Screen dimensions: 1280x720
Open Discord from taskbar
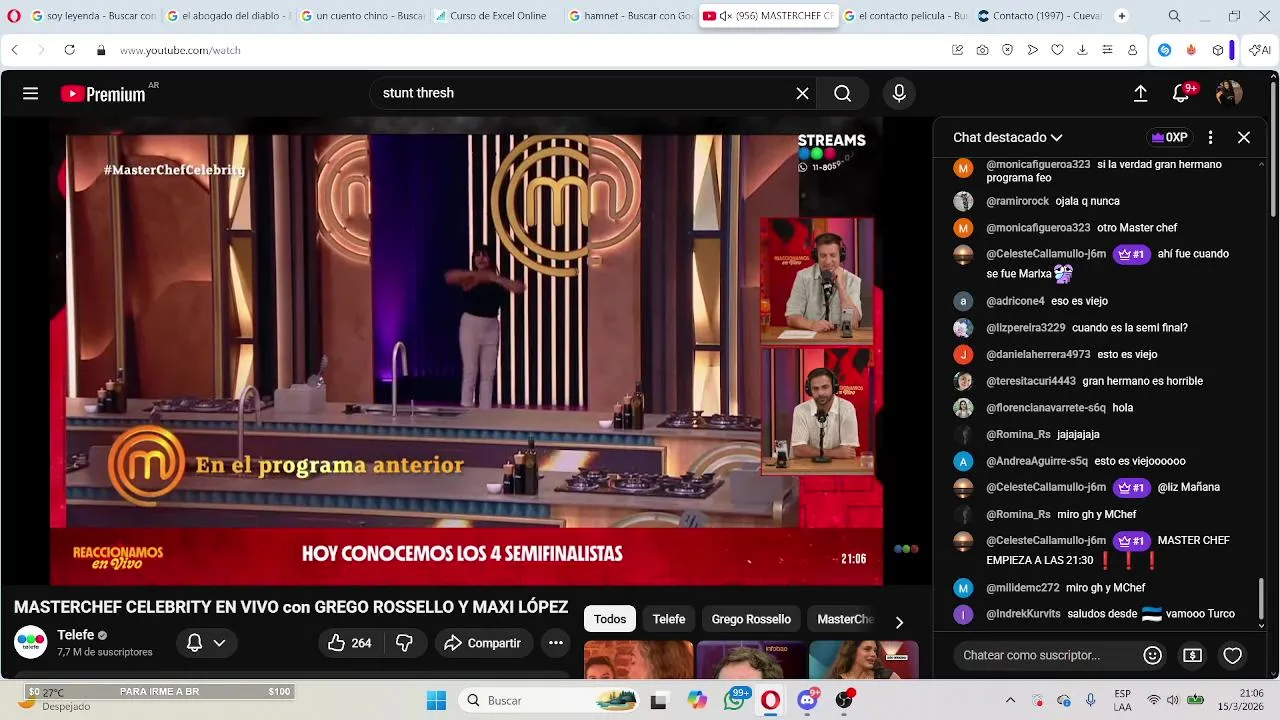(807, 701)
